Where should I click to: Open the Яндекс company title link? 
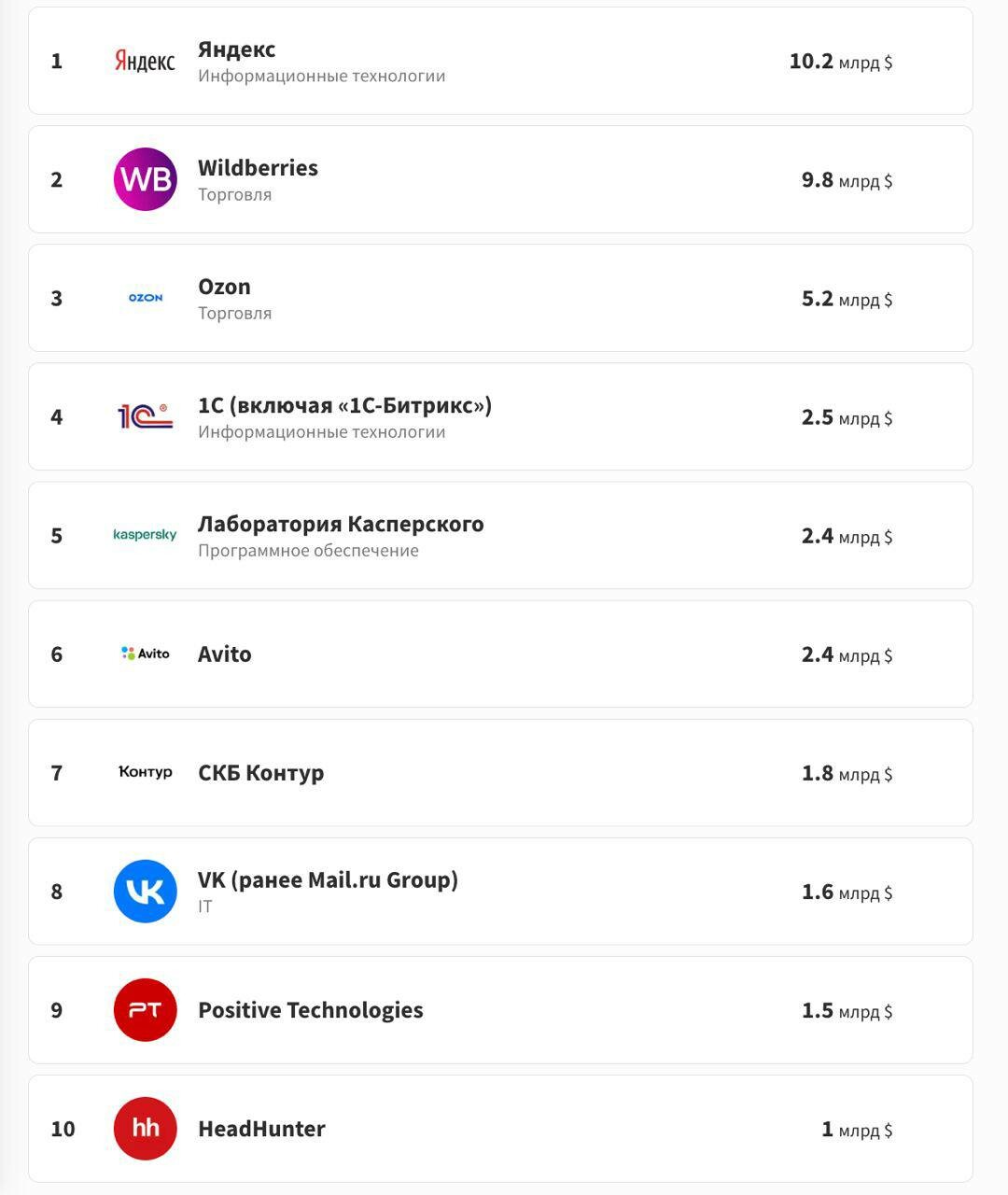[x=236, y=49]
